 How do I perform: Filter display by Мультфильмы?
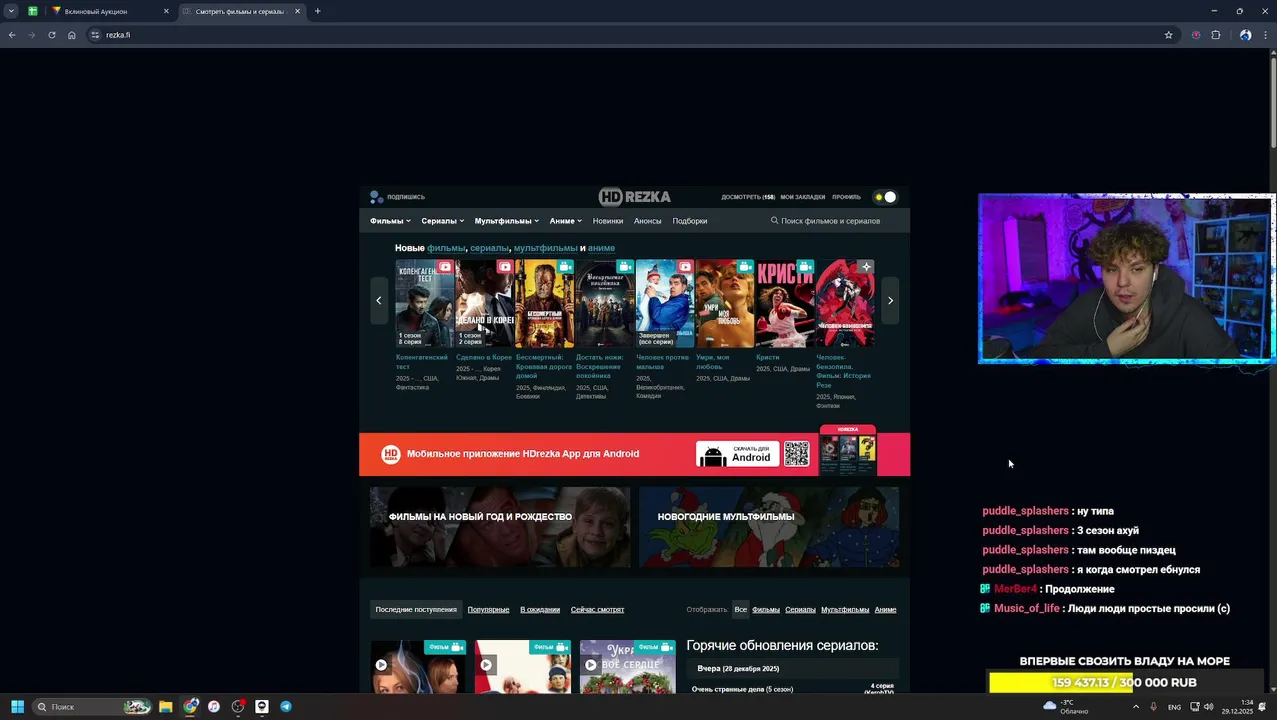[x=845, y=609]
